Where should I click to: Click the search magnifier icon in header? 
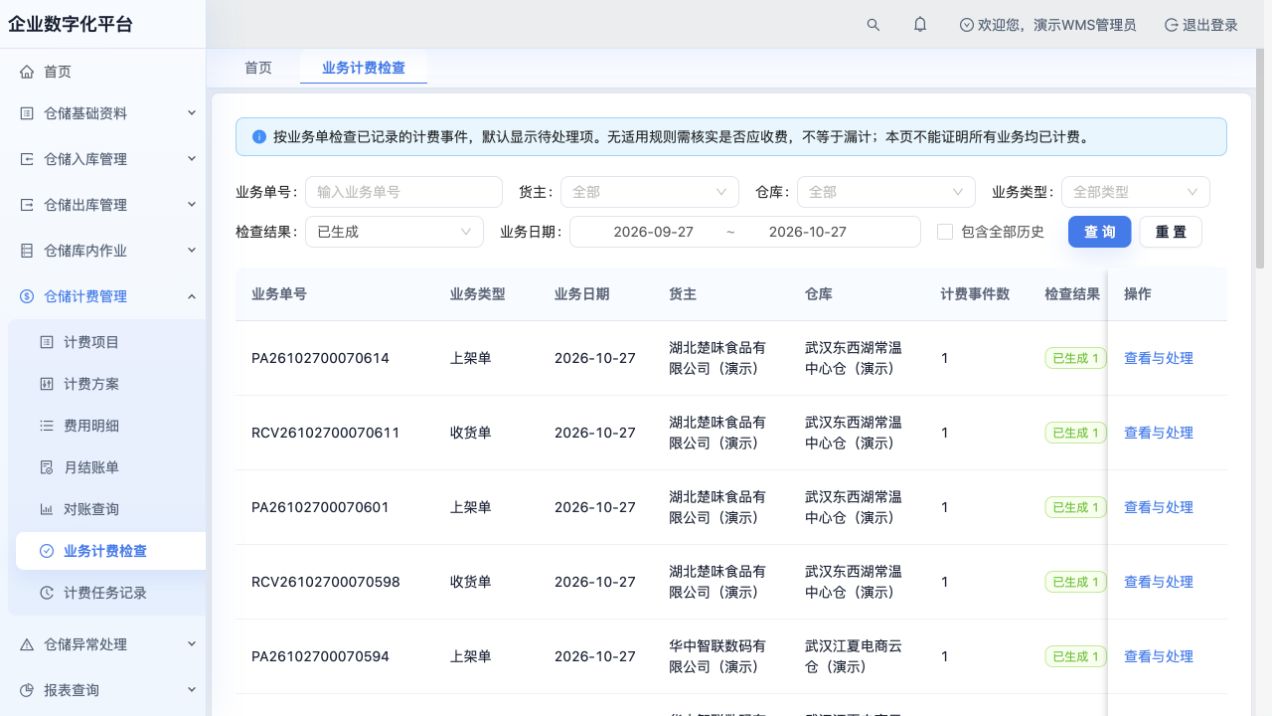click(x=873, y=25)
